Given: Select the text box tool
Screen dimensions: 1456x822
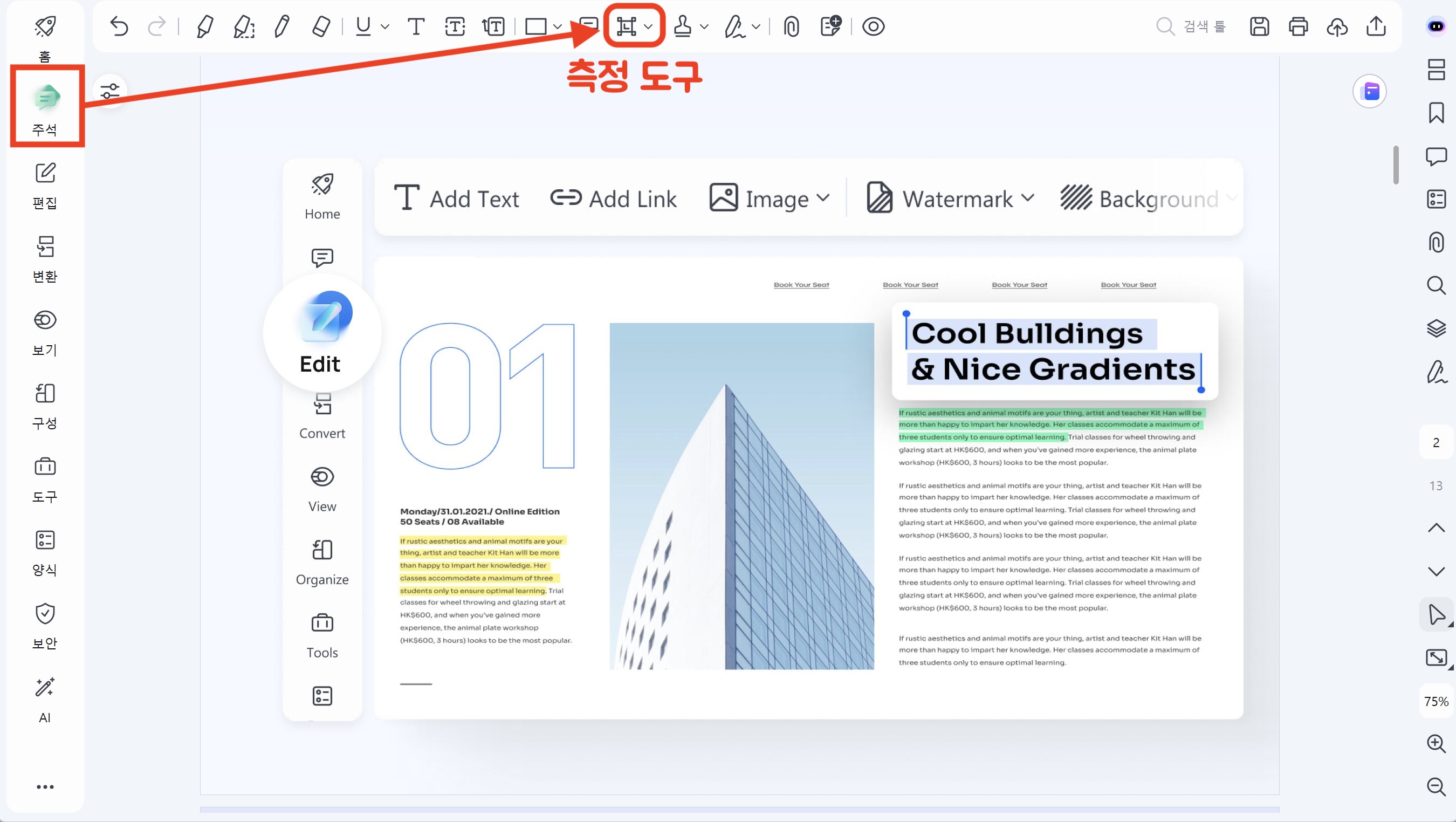Looking at the screenshot, I should pyautogui.click(x=455, y=26).
